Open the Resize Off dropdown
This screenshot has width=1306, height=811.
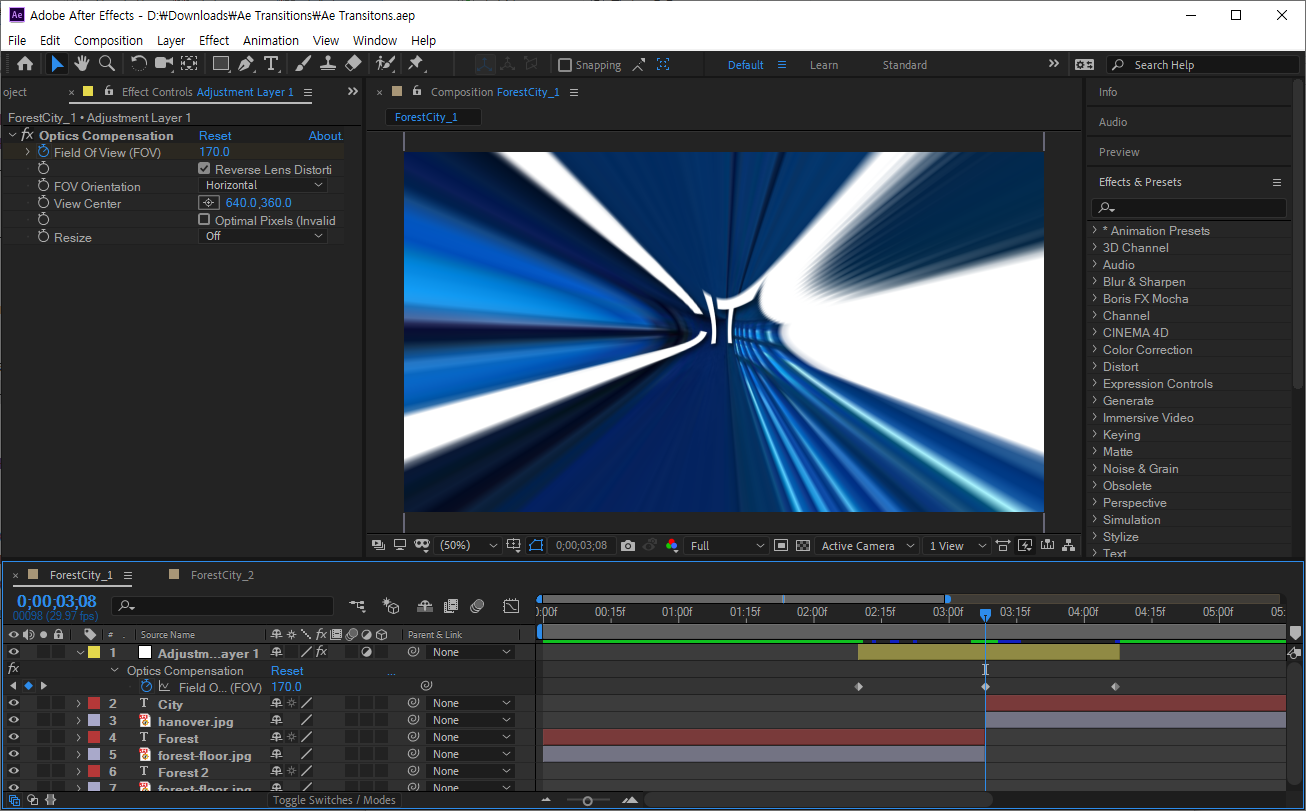[x=263, y=236]
